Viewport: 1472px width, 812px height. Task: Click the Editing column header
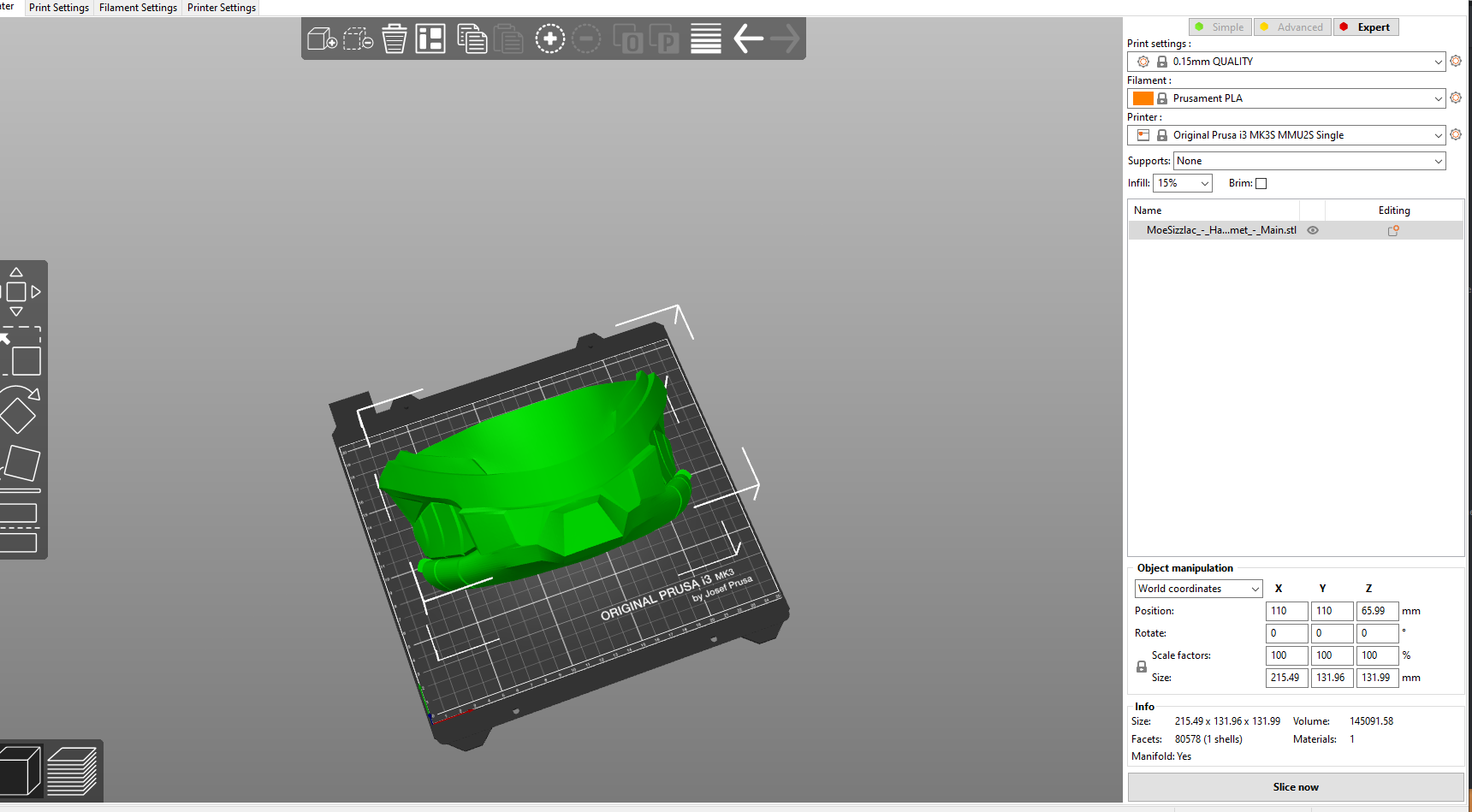click(x=1394, y=210)
